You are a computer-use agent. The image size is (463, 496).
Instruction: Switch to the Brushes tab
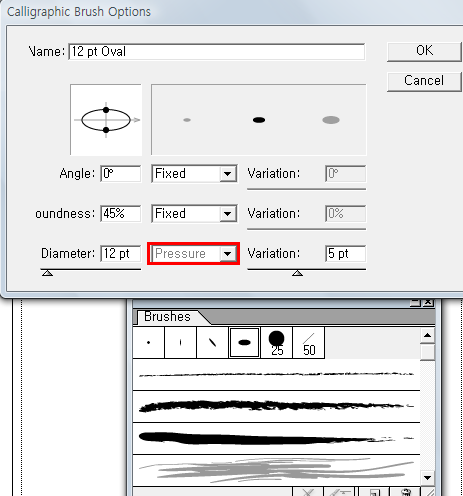tap(167, 317)
